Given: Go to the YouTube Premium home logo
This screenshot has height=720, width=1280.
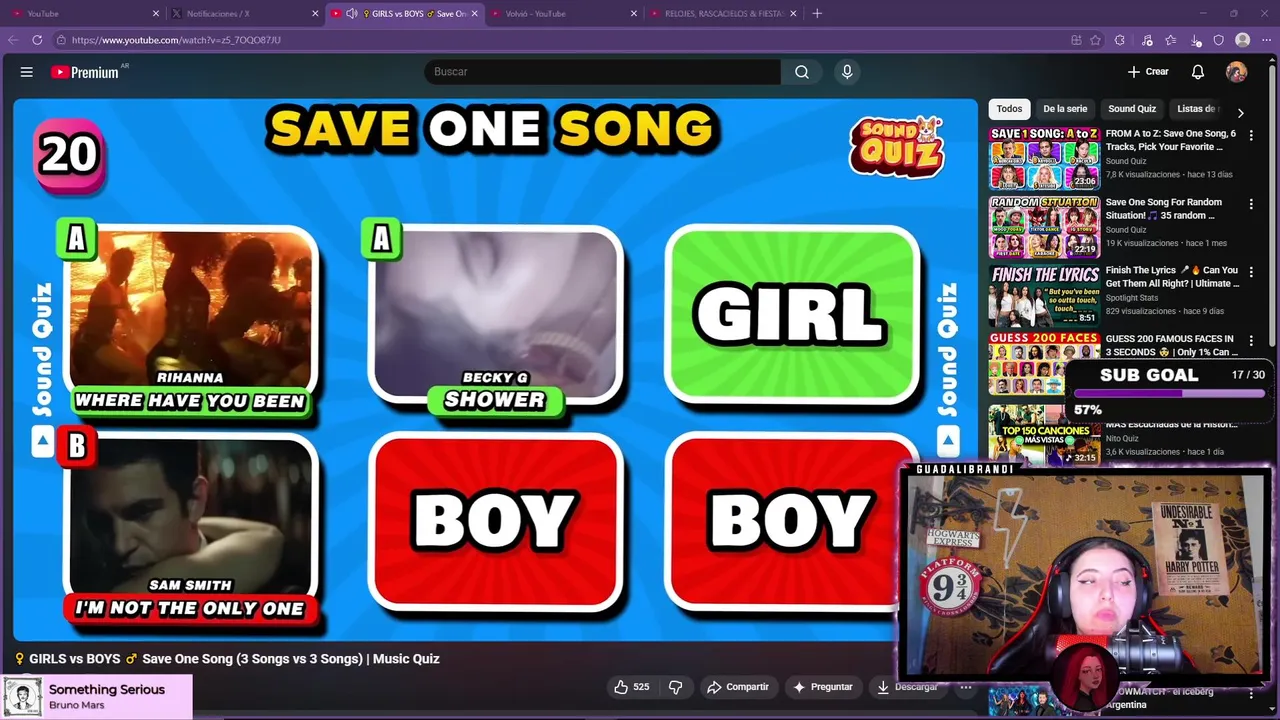Looking at the screenshot, I should click(86, 72).
